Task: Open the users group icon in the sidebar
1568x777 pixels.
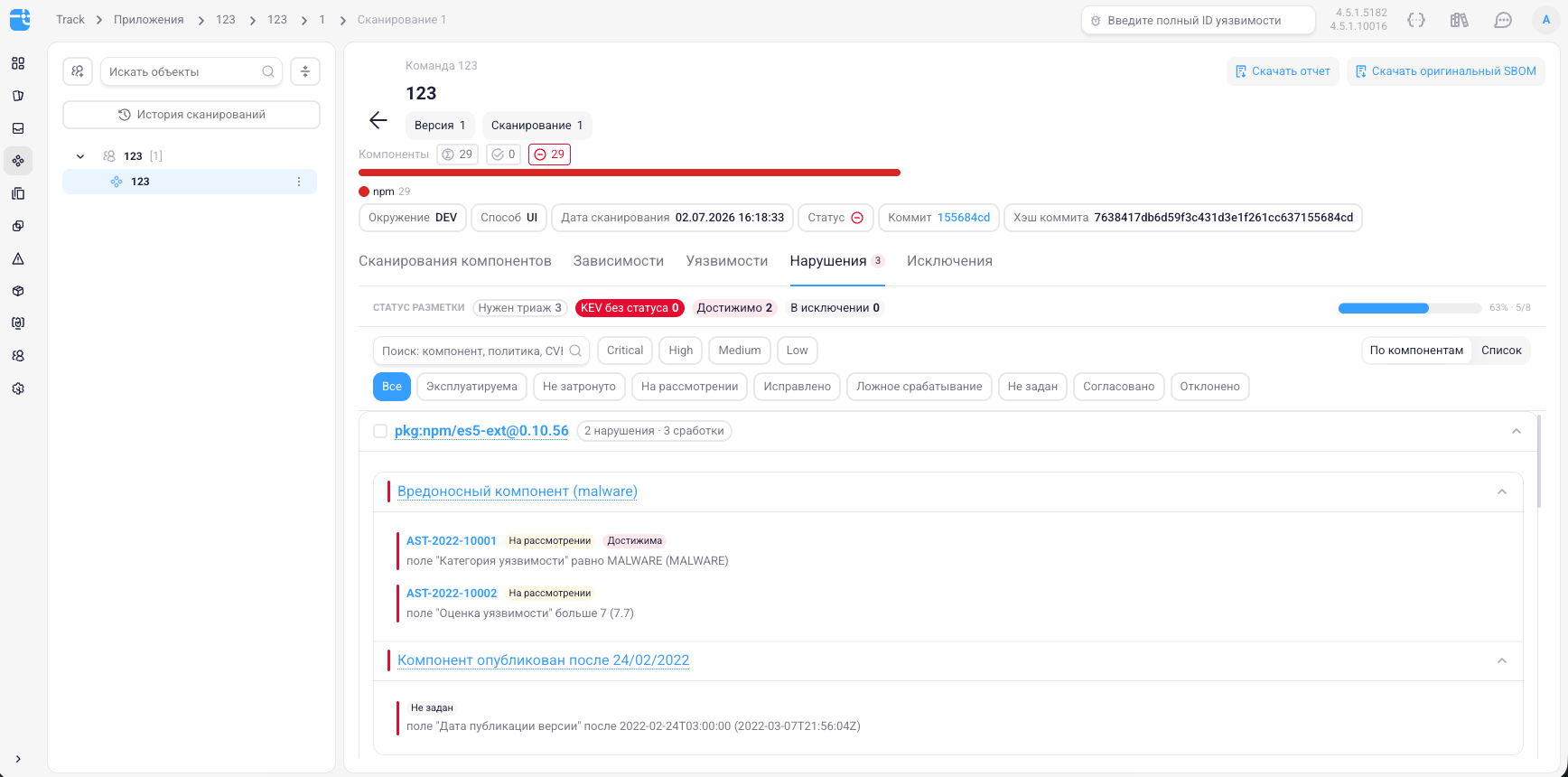Action: pyautogui.click(x=18, y=356)
